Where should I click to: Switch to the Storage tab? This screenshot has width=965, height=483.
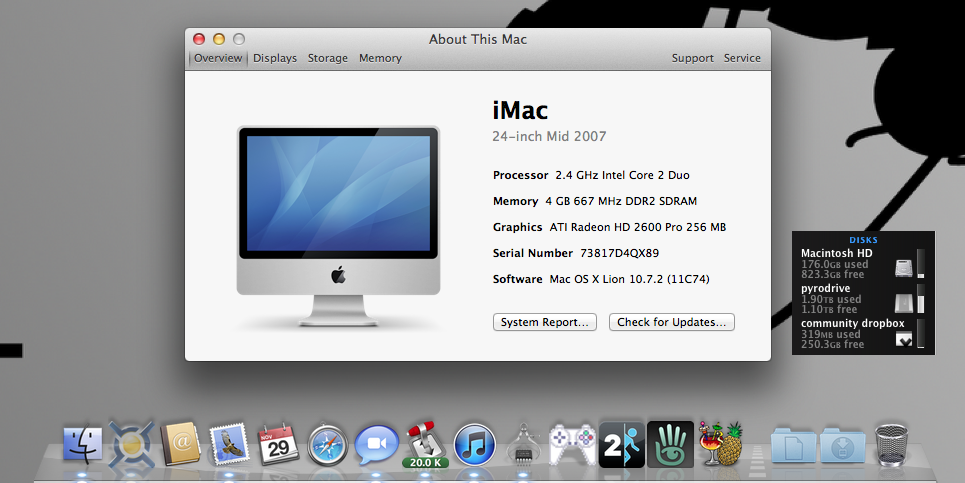tap(327, 58)
